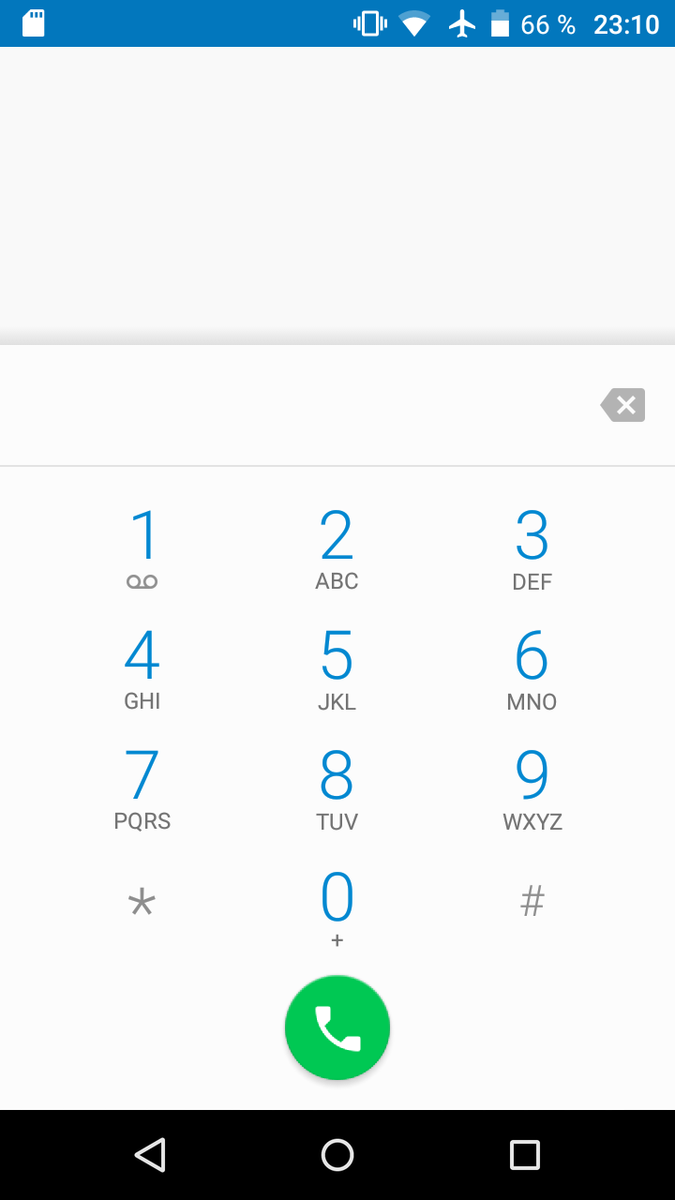Tap the empty phone number field
Viewport: 675px width, 1200px height.
click(x=290, y=405)
